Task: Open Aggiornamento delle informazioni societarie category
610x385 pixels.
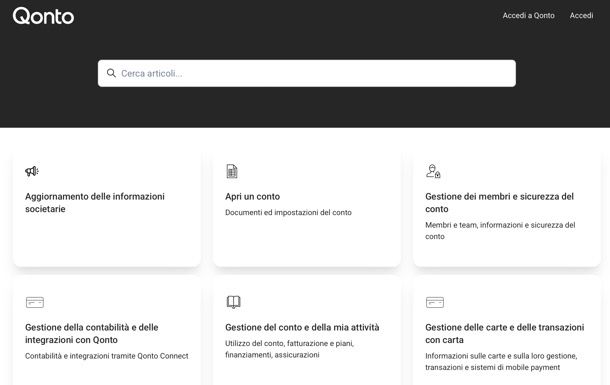Action: 95,203
